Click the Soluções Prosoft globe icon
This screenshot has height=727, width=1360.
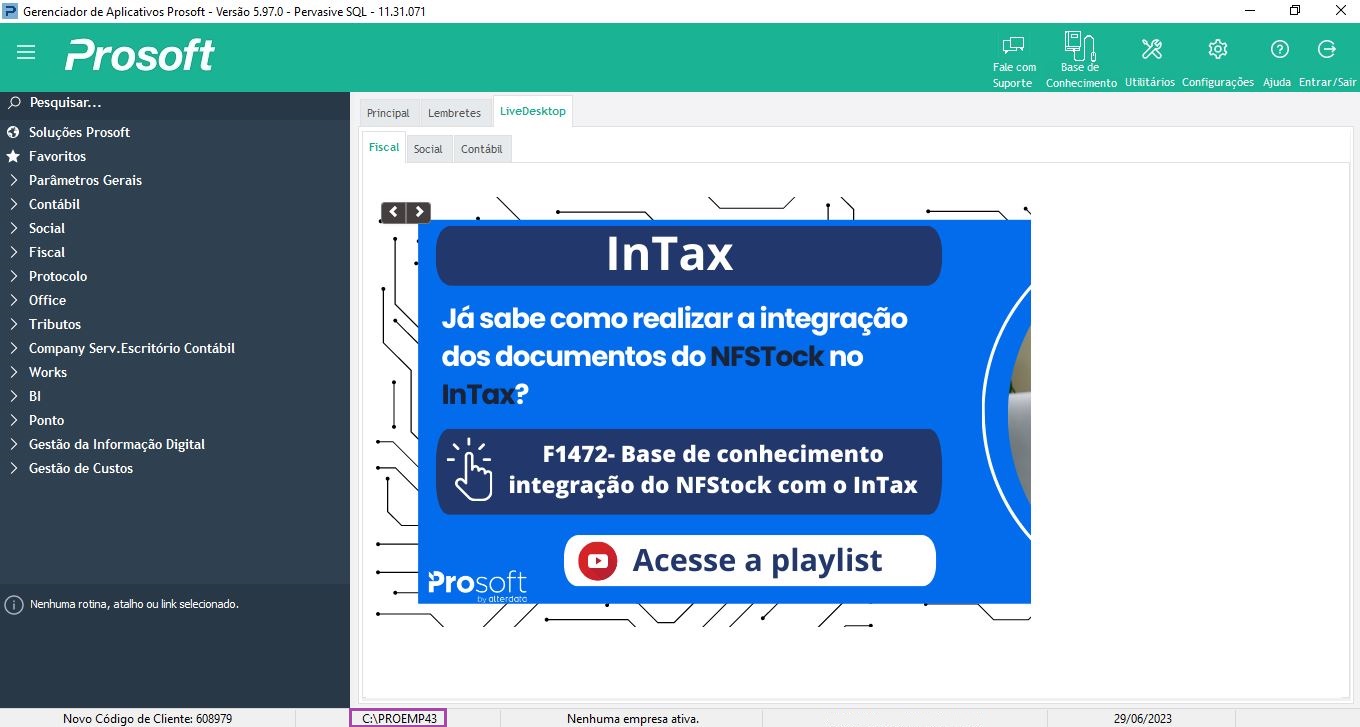click(14, 132)
